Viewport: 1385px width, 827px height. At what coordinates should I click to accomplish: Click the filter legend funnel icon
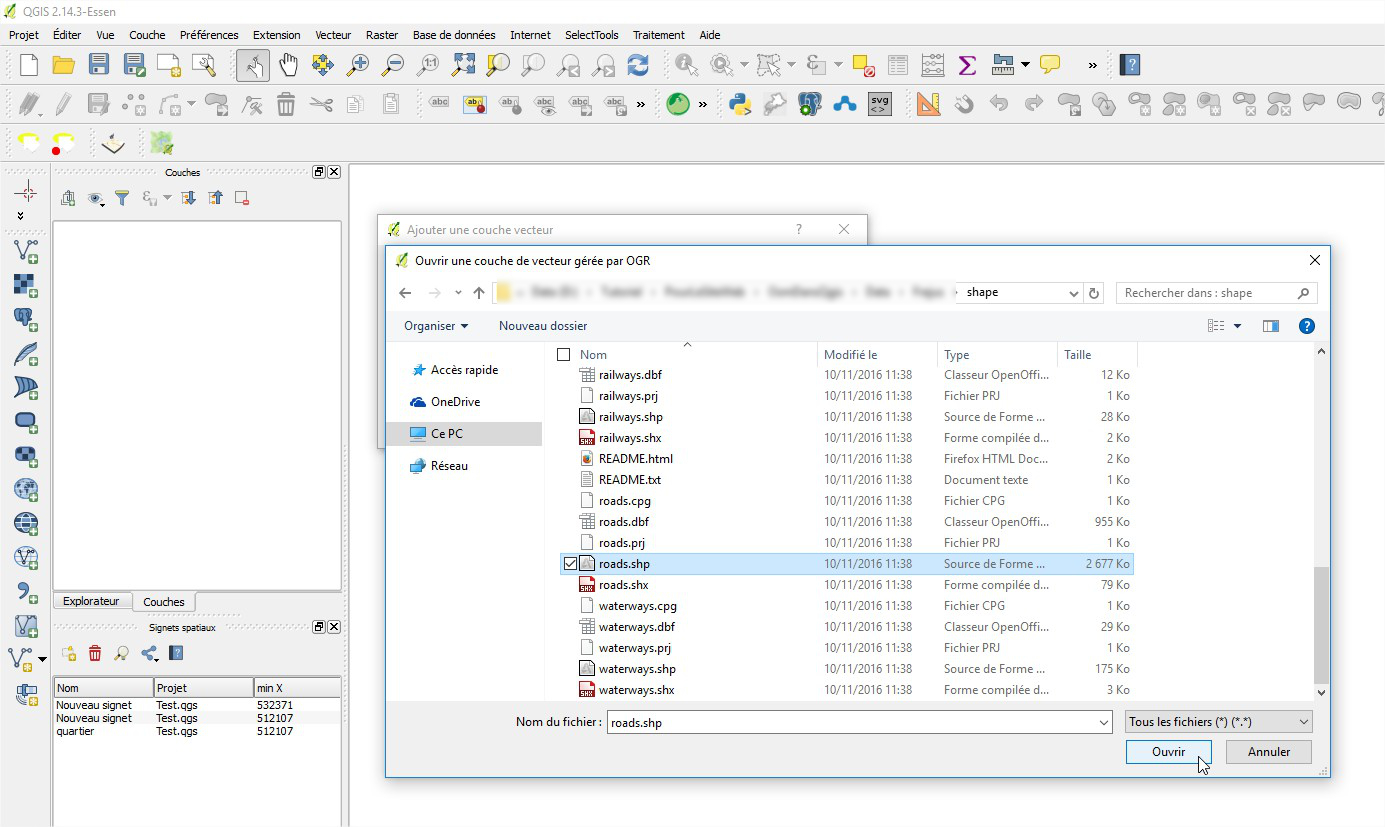pos(122,198)
